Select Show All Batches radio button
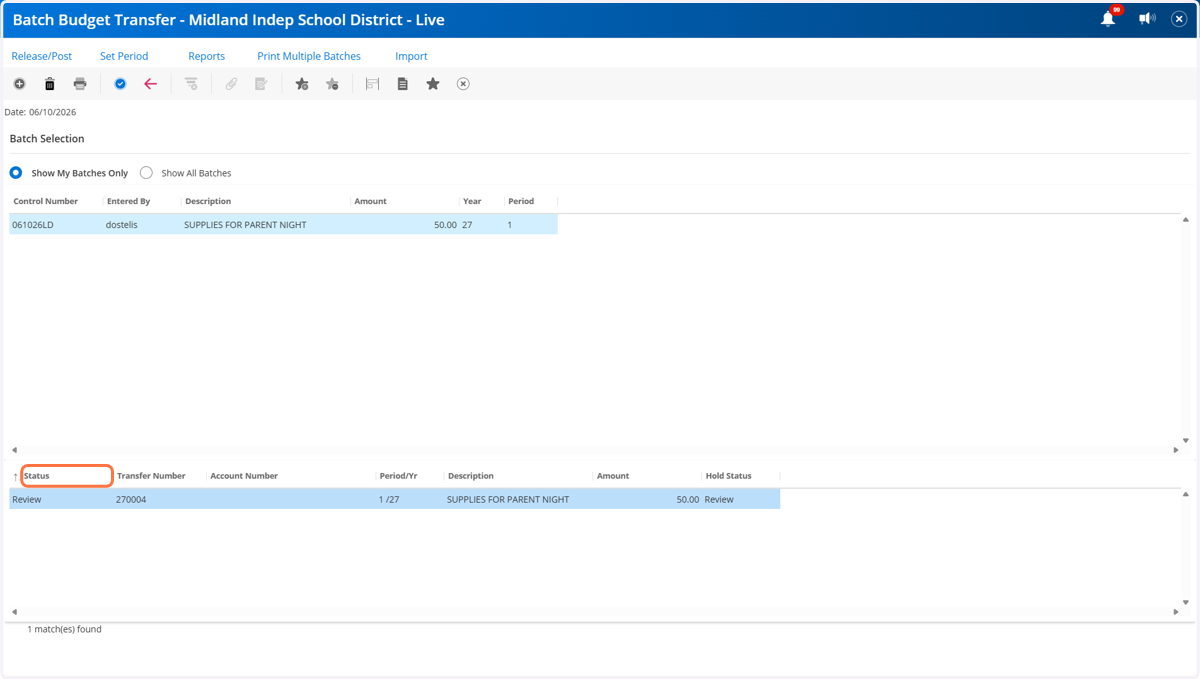 (146, 173)
